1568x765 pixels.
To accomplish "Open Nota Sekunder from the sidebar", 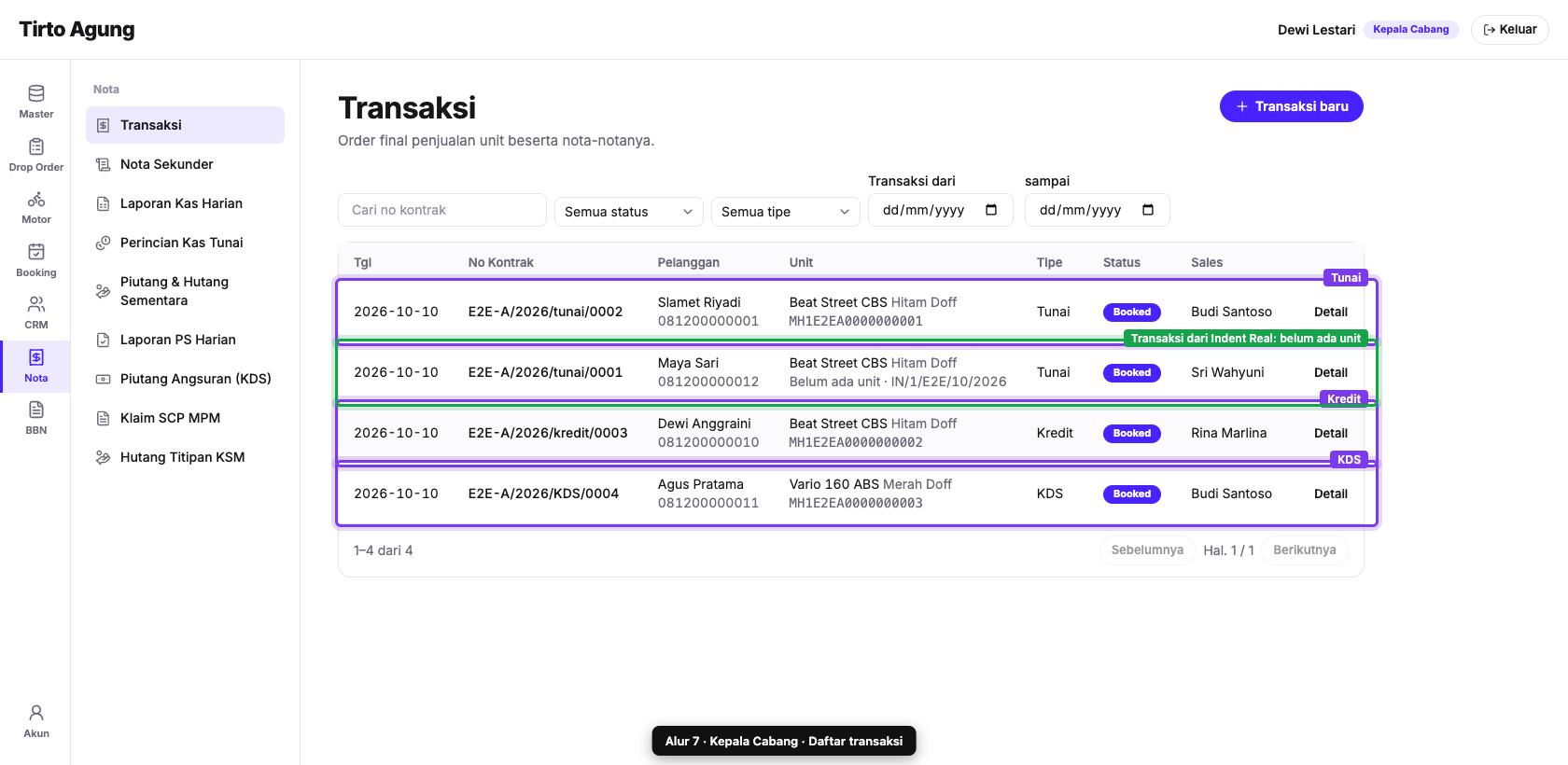I will click(185, 164).
